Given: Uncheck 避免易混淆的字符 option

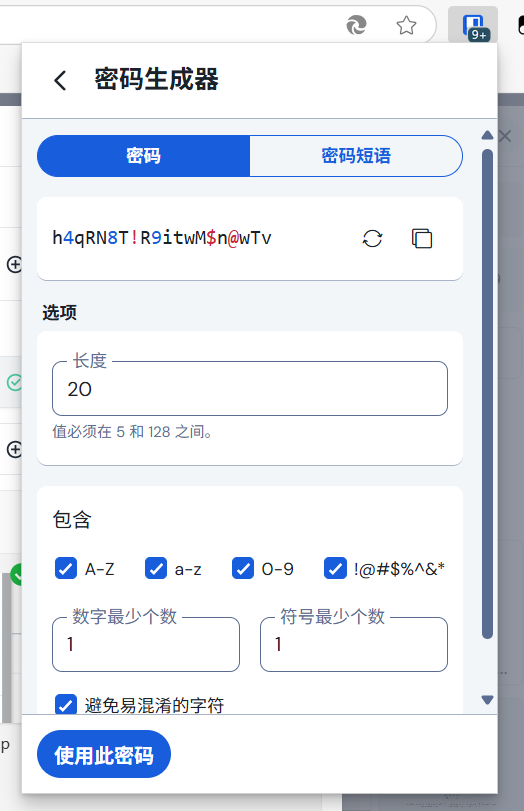Looking at the screenshot, I should 66,704.
